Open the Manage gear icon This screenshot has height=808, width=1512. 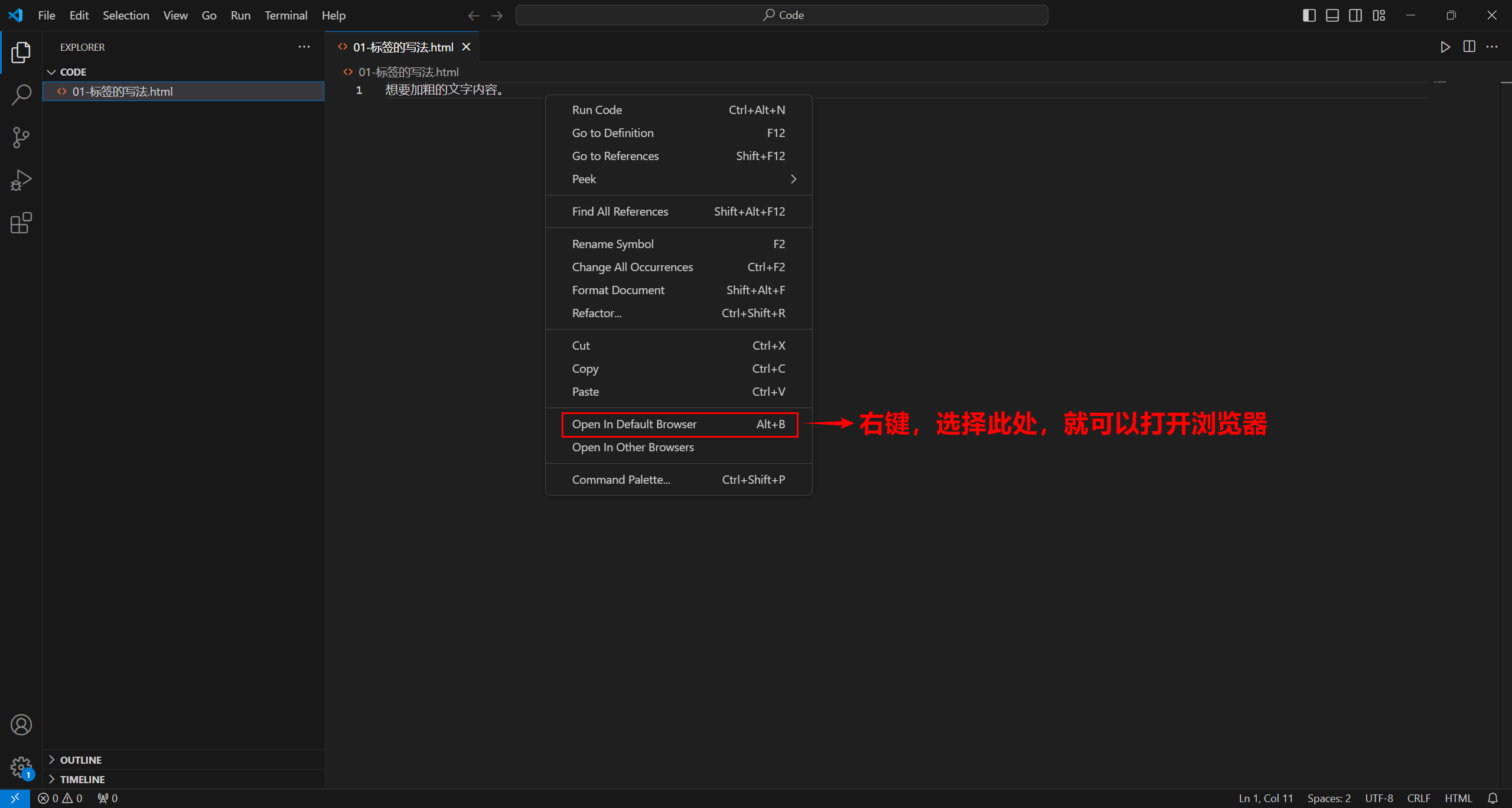point(21,767)
